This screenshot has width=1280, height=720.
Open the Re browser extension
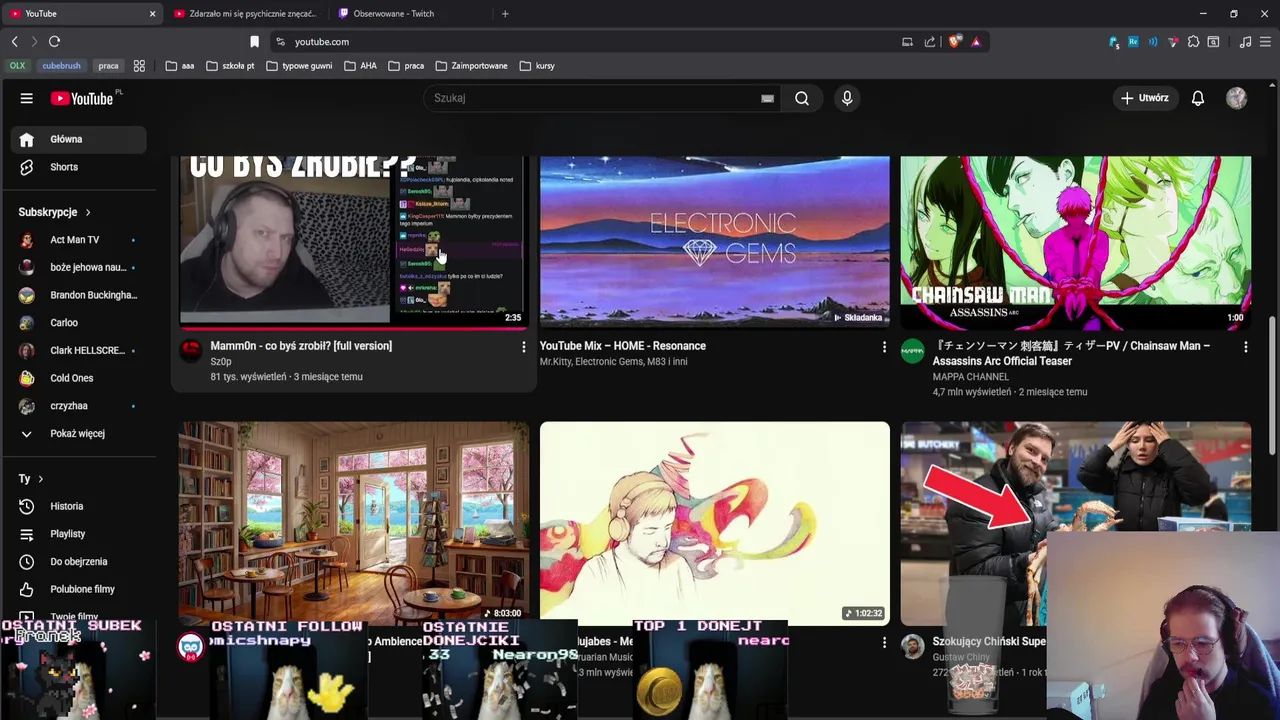[x=1133, y=41]
